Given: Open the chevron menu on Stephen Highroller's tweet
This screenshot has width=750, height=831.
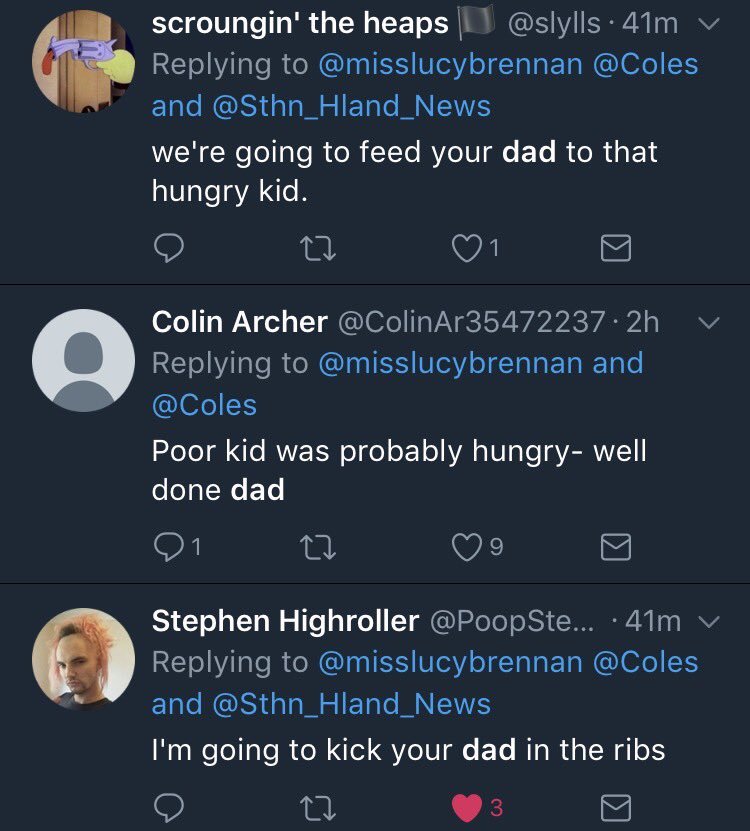Looking at the screenshot, I should 707,621.
